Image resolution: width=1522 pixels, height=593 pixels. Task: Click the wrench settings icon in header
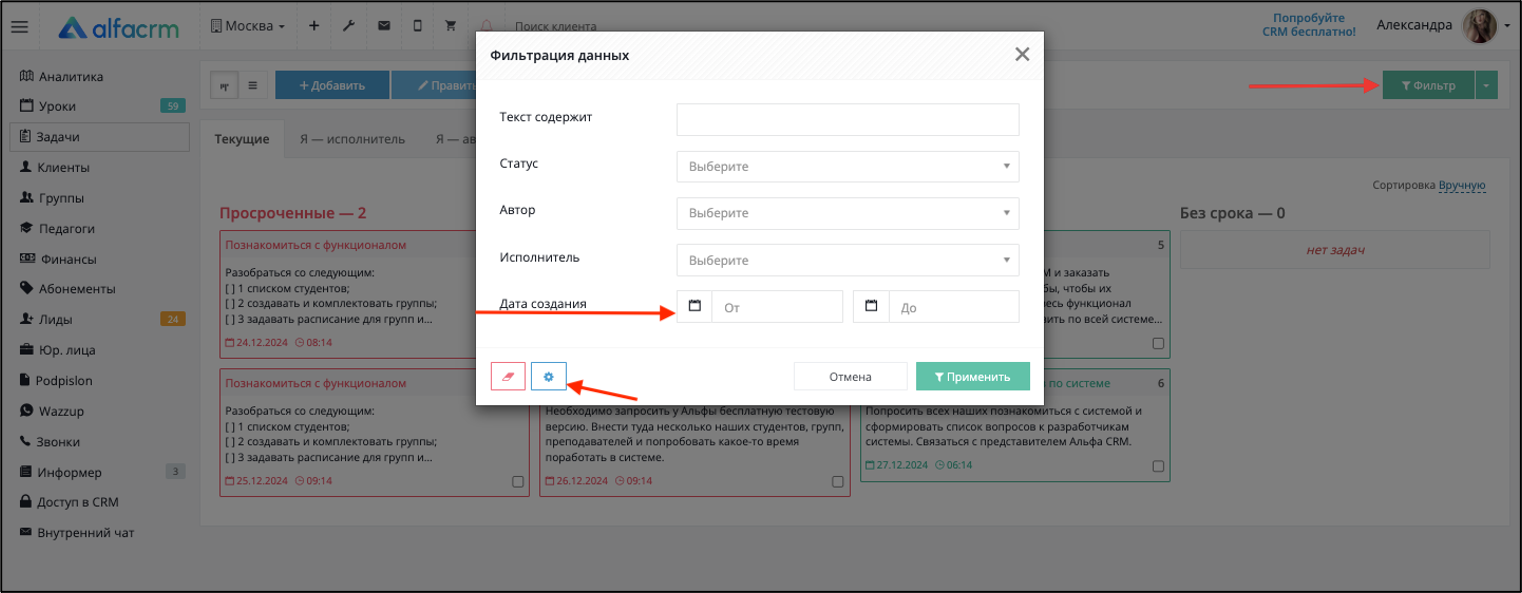point(349,26)
